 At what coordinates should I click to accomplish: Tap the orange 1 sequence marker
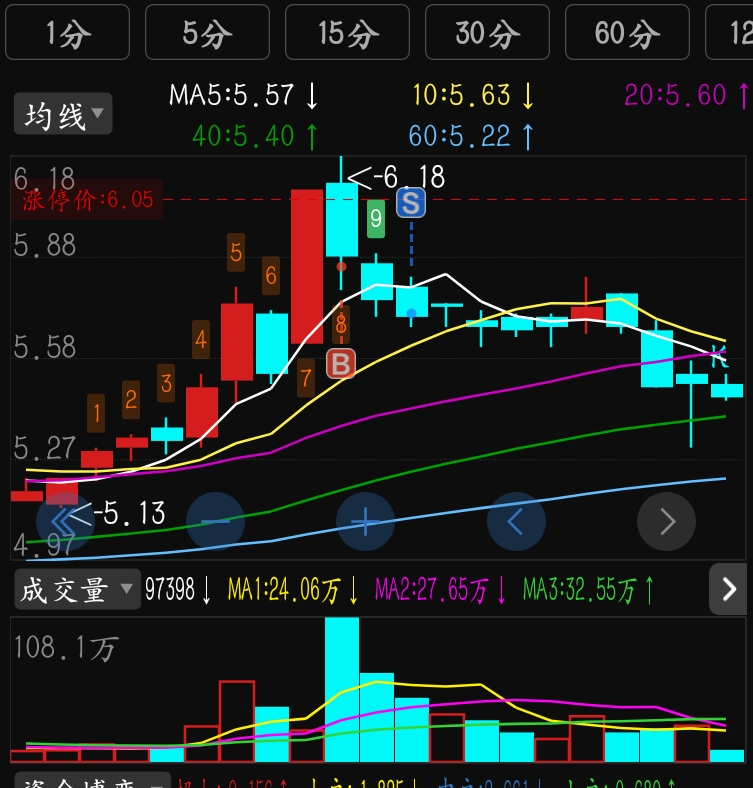[96, 413]
